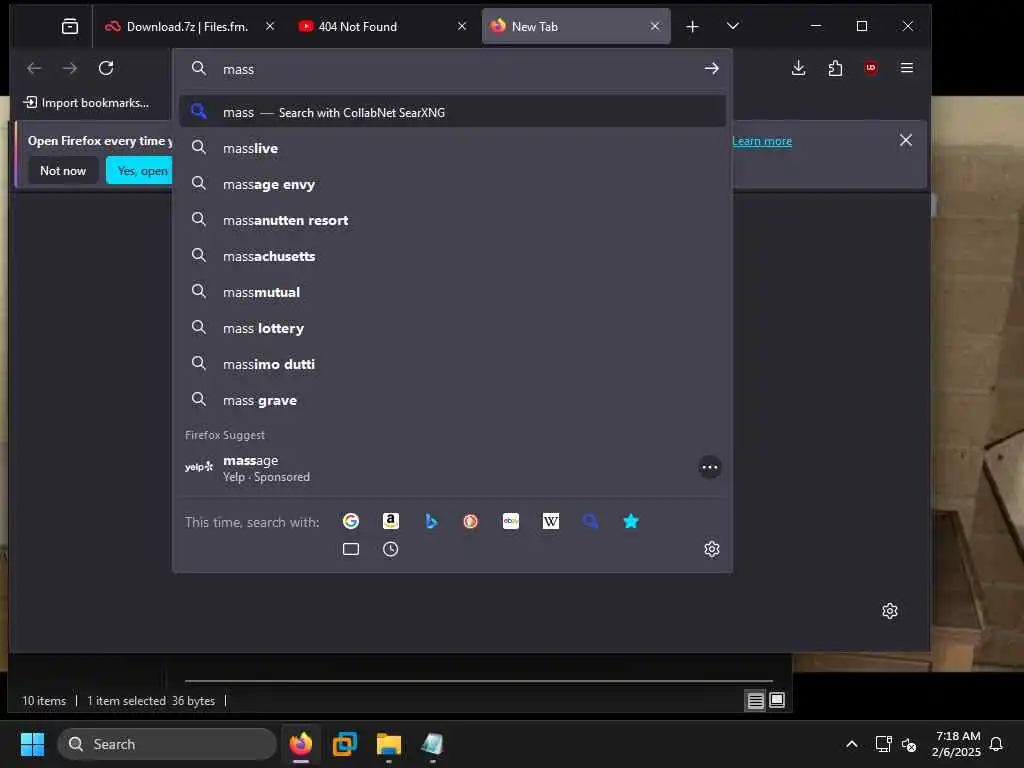Click the browser back arrow
1024x768 pixels.
[x=34, y=68]
